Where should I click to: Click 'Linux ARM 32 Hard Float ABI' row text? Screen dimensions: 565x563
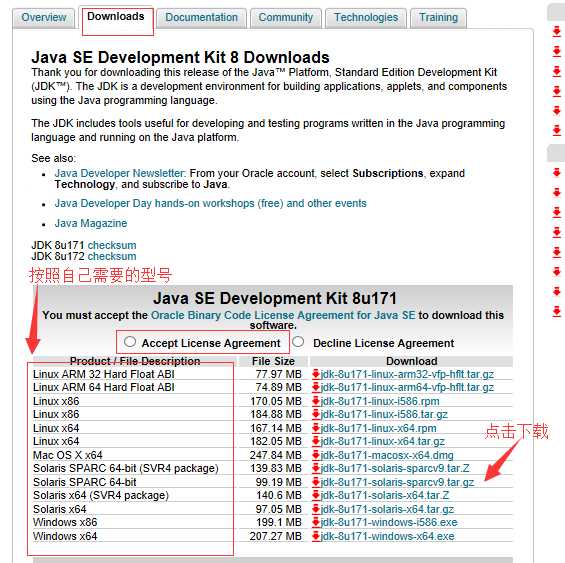[x=104, y=374]
